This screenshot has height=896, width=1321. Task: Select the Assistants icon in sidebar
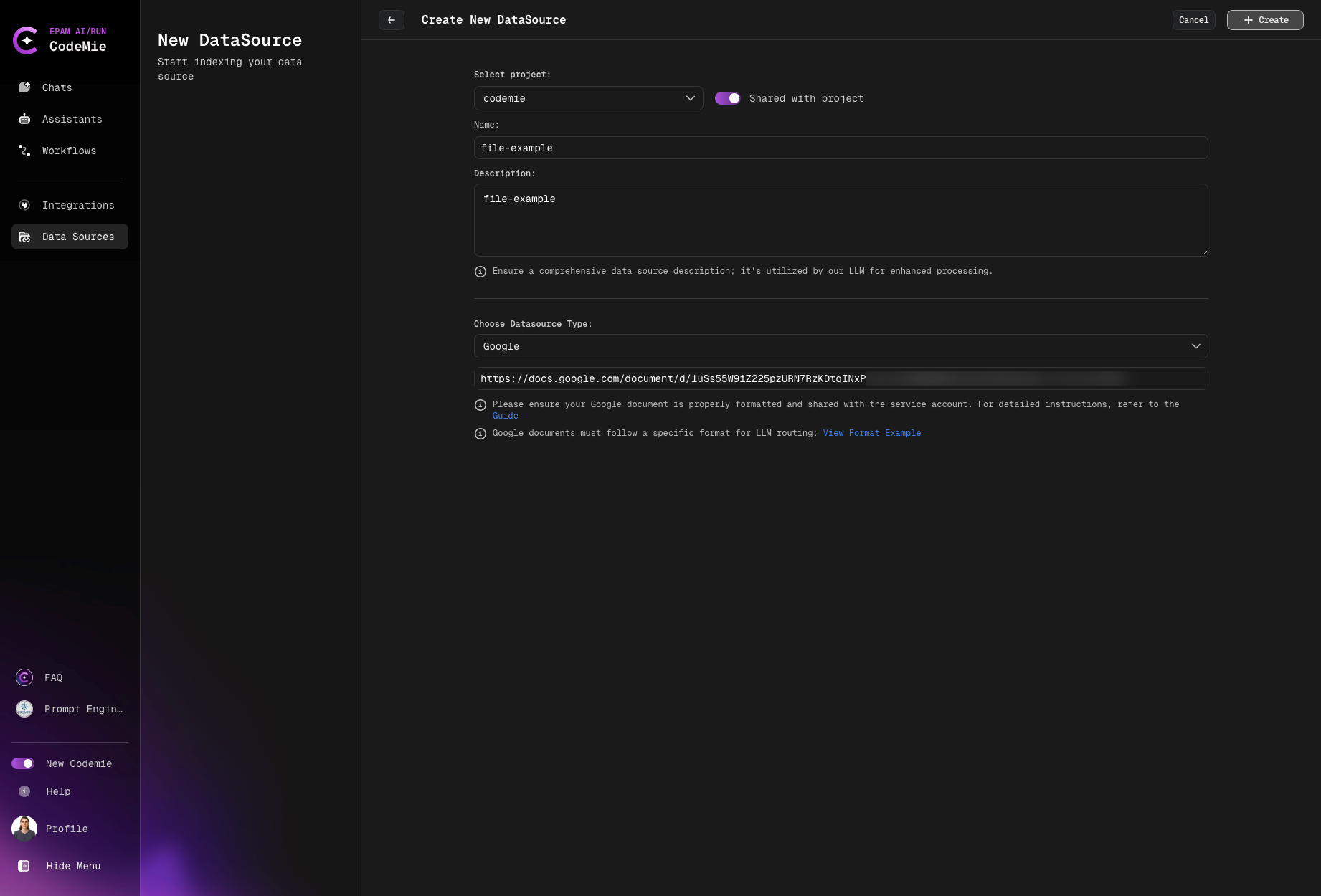click(x=24, y=119)
